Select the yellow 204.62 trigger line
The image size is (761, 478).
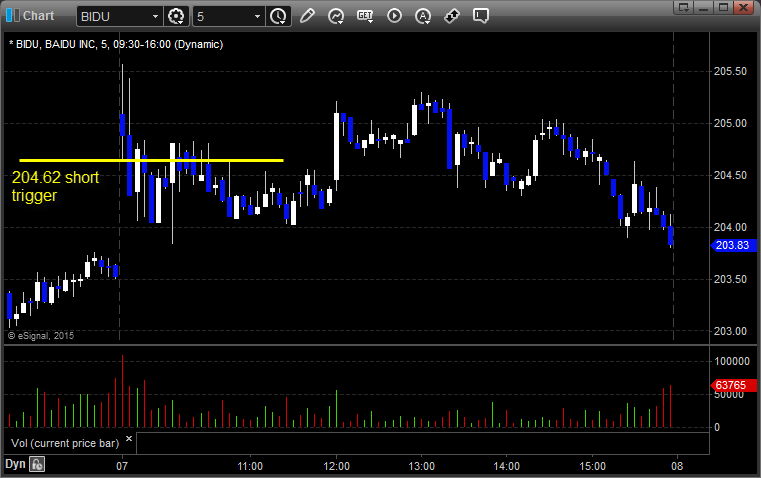point(151,160)
